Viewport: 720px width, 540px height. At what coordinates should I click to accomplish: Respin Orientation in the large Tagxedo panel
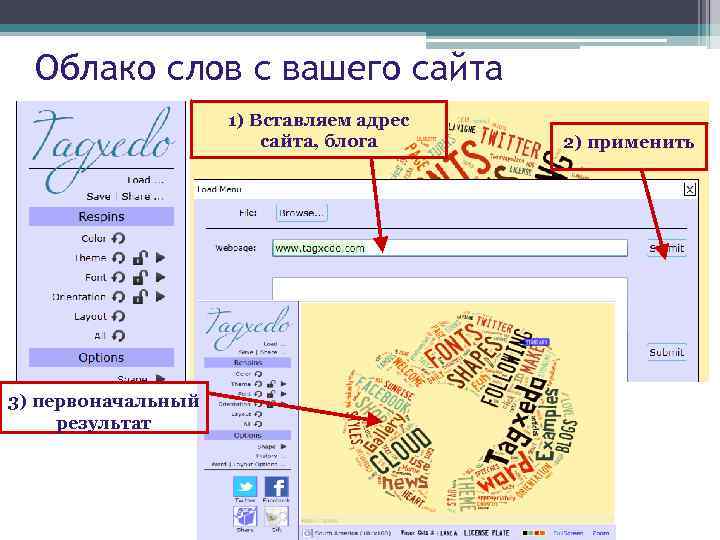coord(118,297)
